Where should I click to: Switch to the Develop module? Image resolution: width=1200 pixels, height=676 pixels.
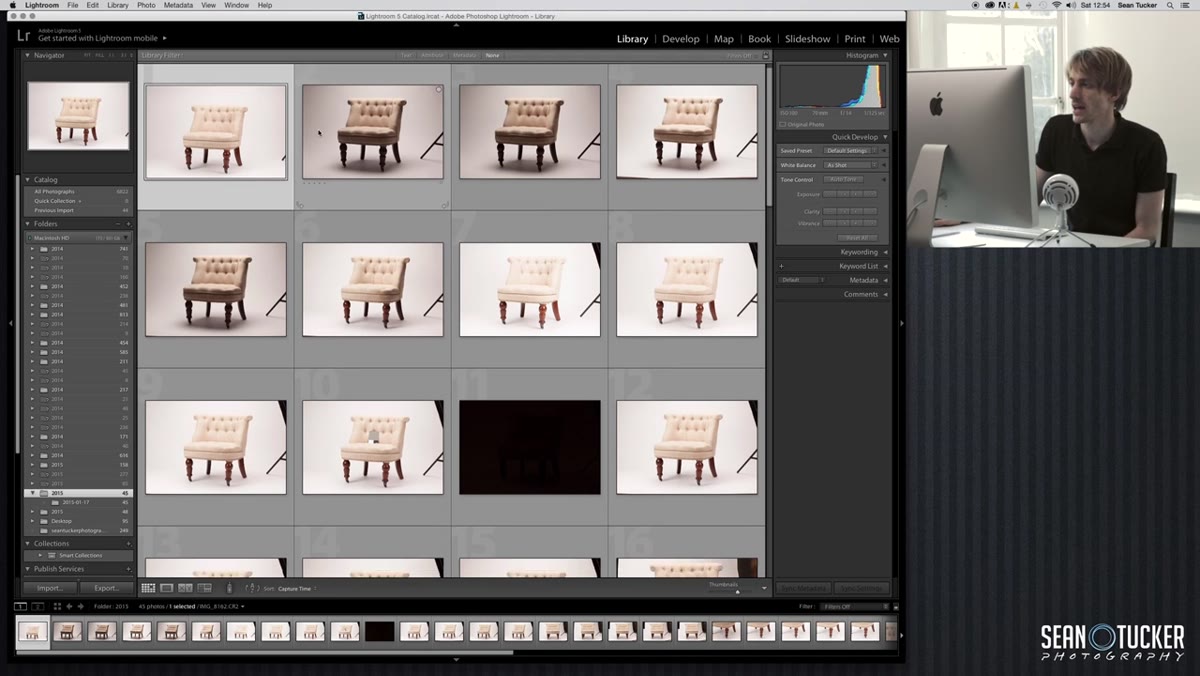coord(681,39)
